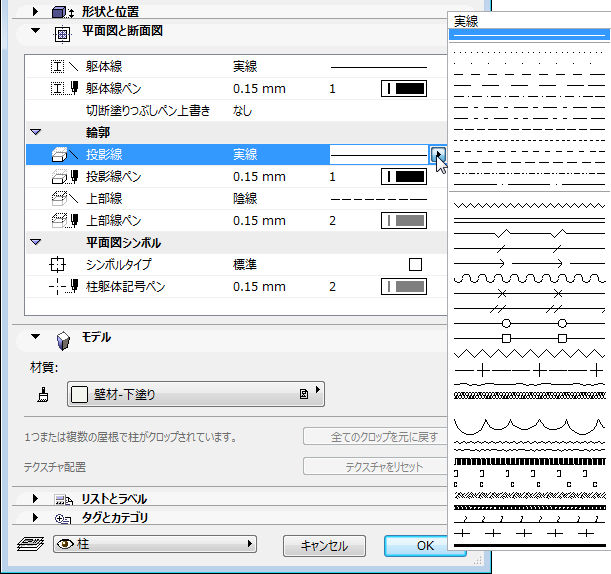Screen dimensions: 611x574
Task: Click the 柱躯体記号ペン icon
Action: pyautogui.click(x=64, y=286)
